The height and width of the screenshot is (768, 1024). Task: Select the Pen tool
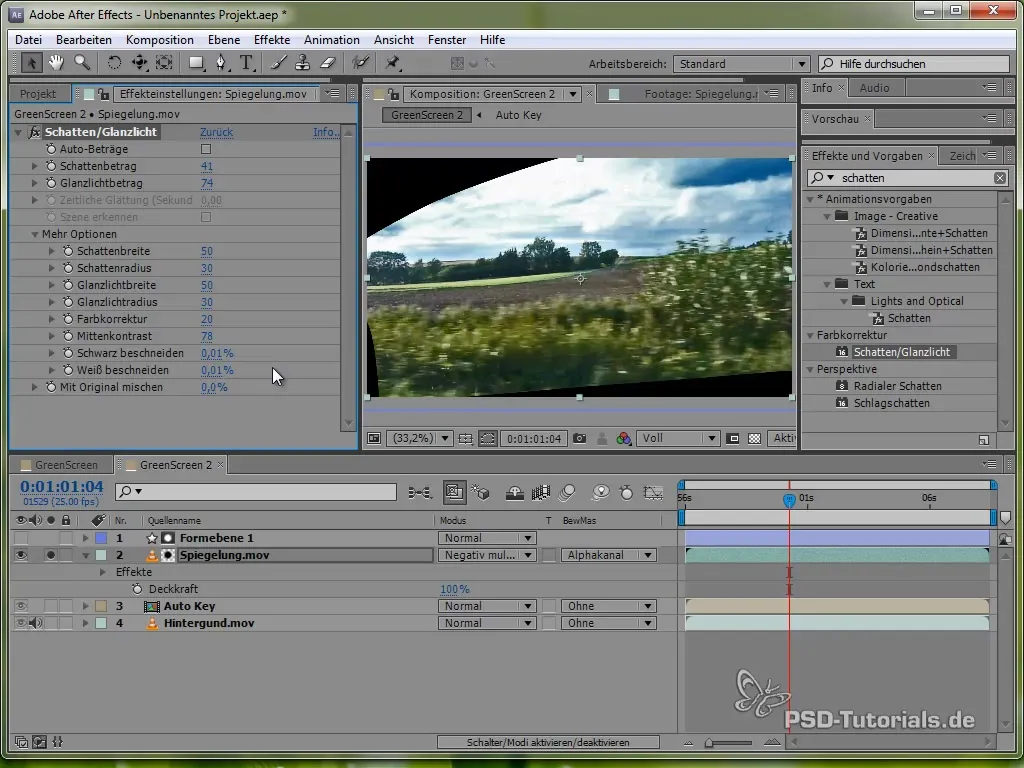[x=221, y=63]
